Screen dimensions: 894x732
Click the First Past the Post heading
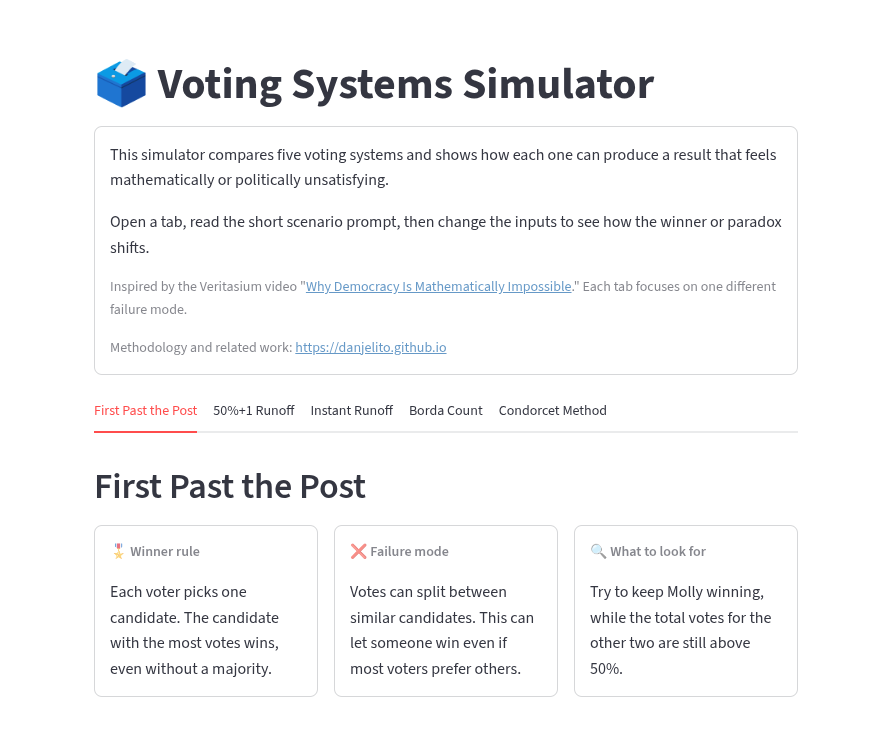pyautogui.click(x=229, y=486)
